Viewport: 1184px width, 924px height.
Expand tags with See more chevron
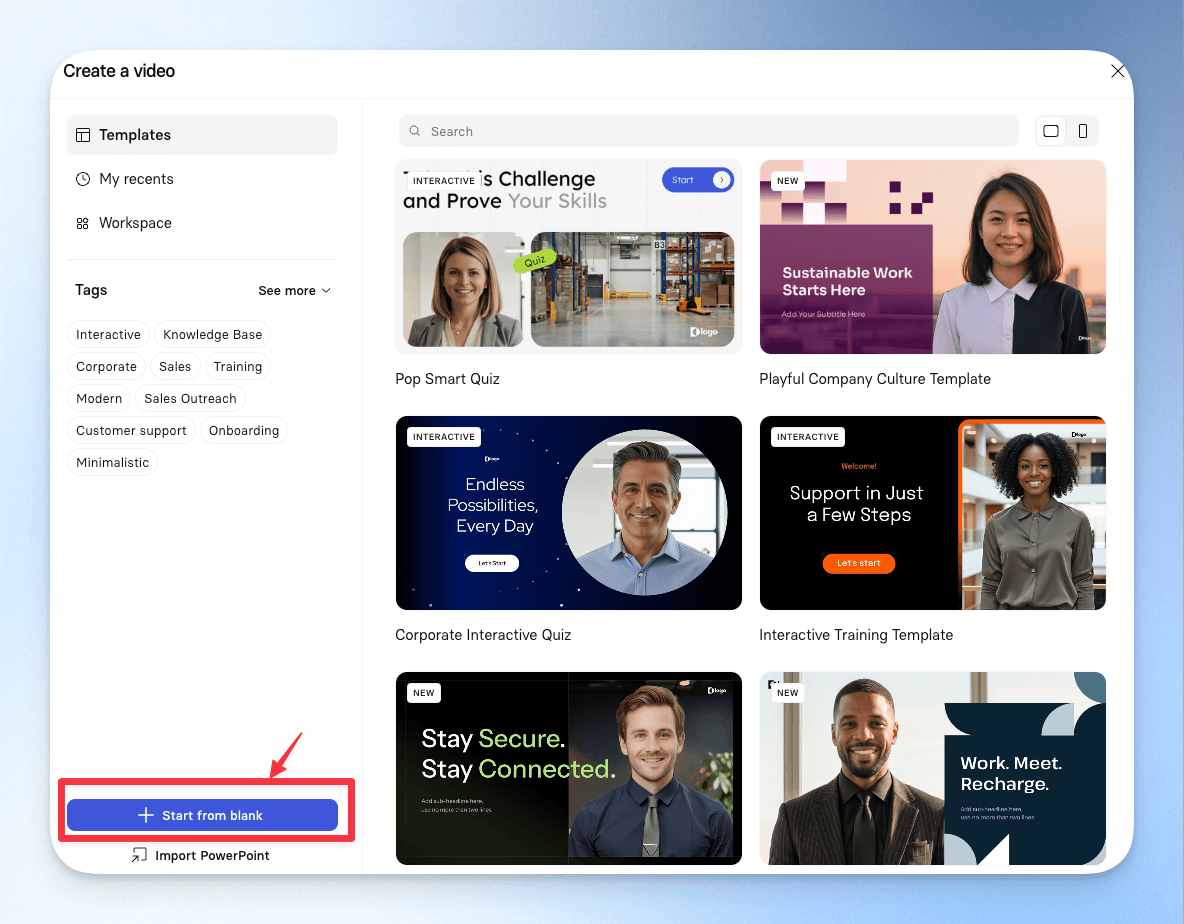[x=326, y=291]
